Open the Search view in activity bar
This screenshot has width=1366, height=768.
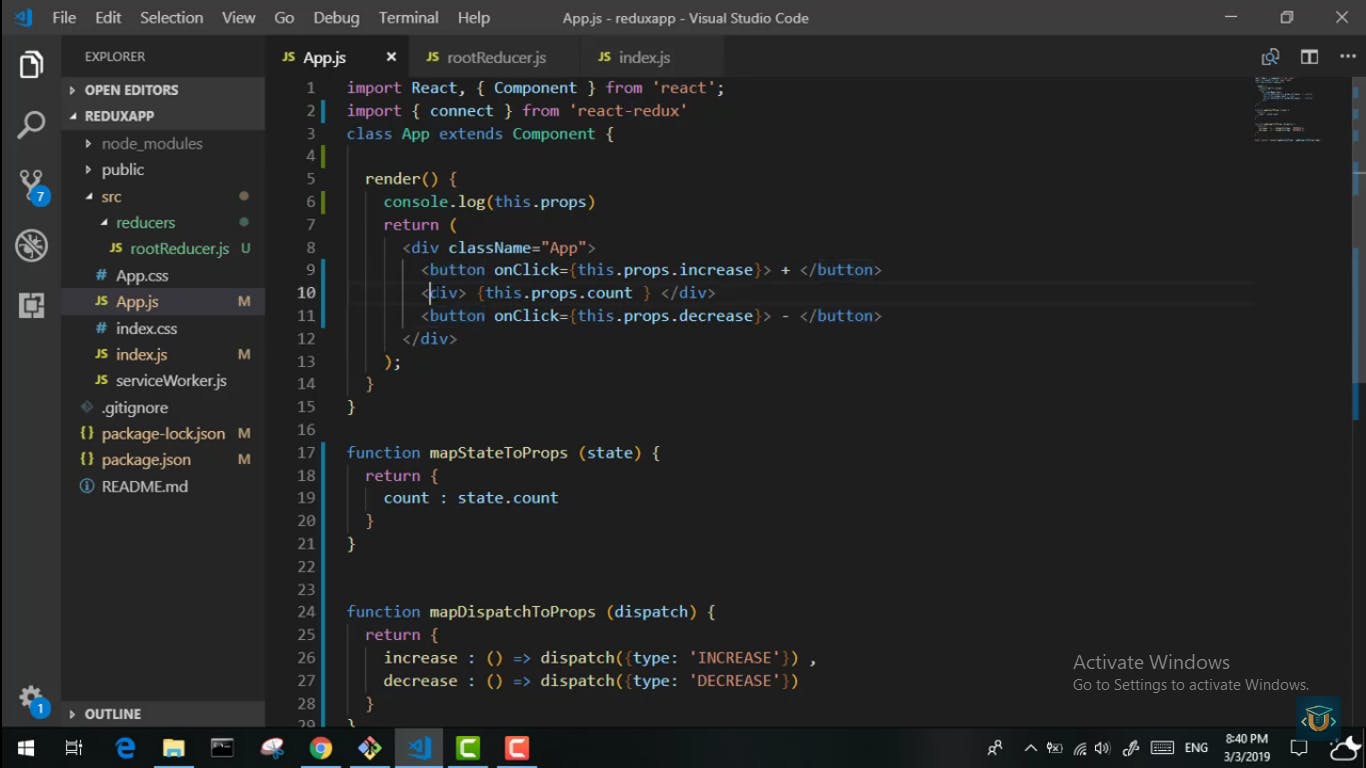[31, 125]
